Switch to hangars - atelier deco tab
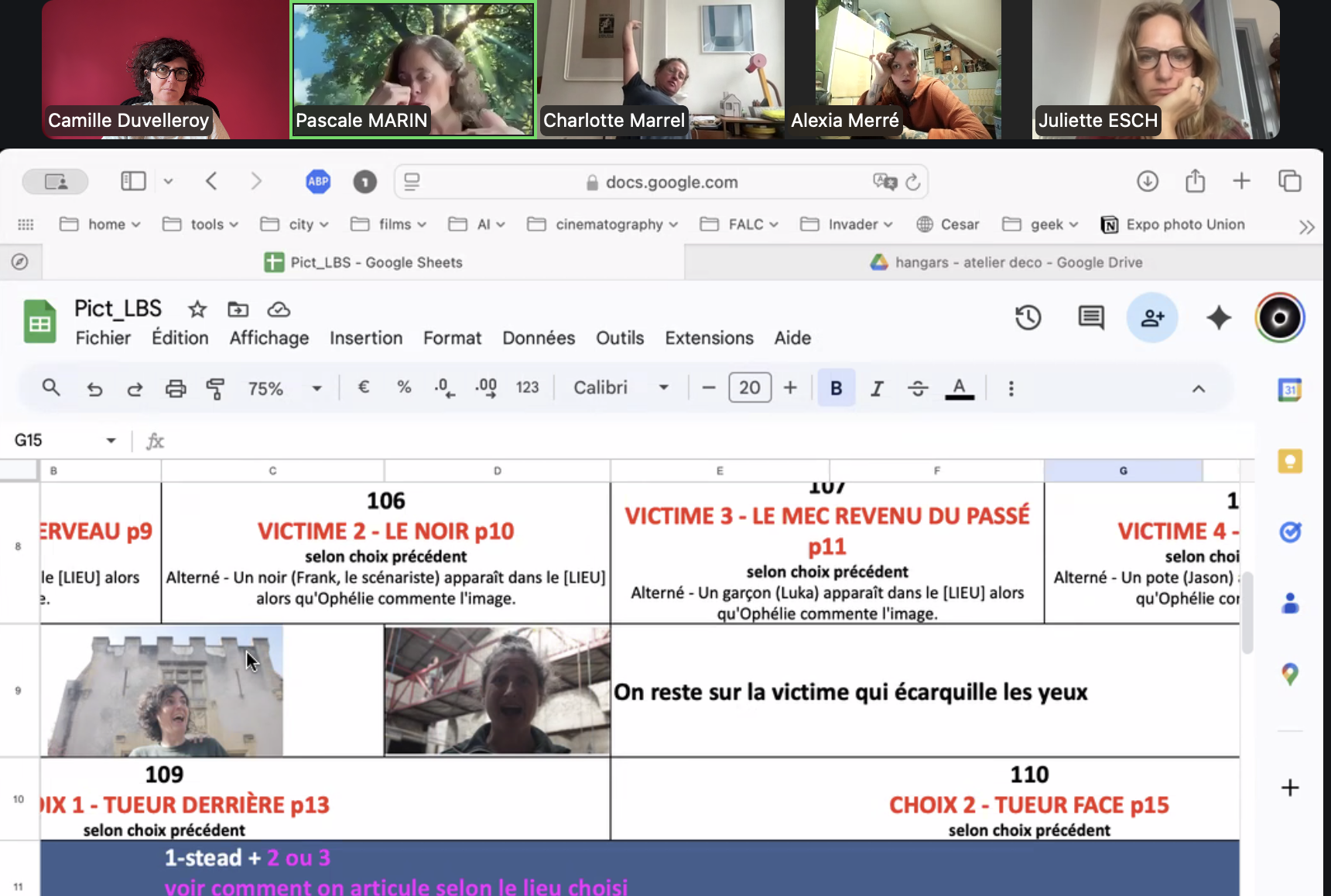Screen dimensions: 1331x896 1006,262
